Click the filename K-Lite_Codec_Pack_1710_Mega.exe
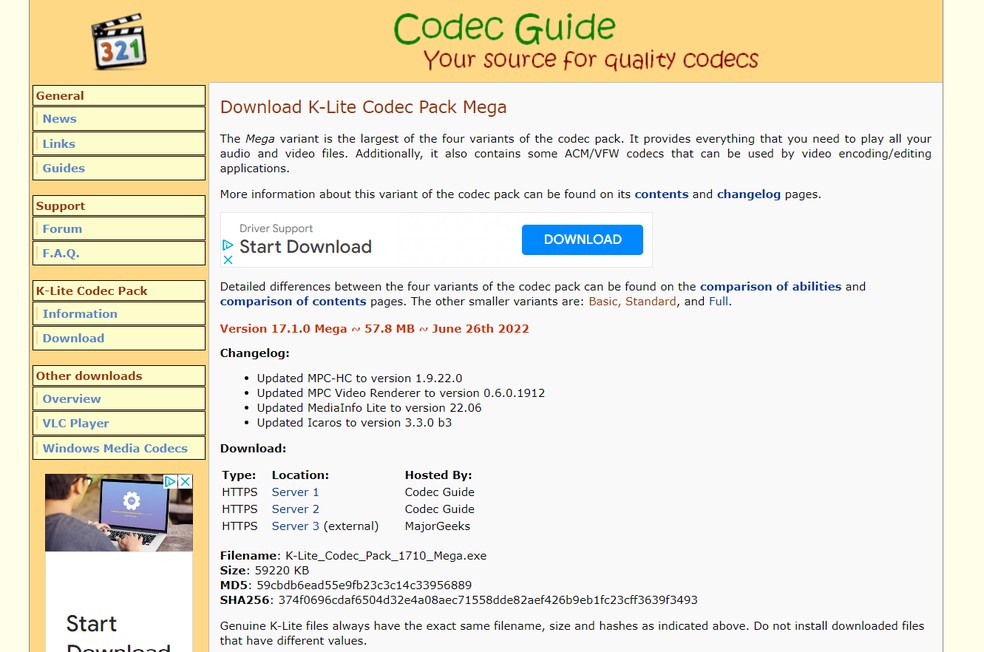 click(386, 556)
